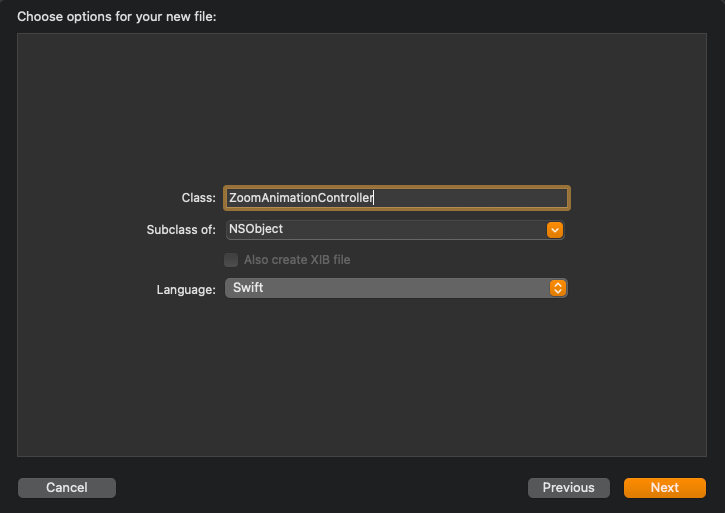Image resolution: width=725 pixels, height=513 pixels.
Task: Click the Class: field label
Action: tap(198, 198)
